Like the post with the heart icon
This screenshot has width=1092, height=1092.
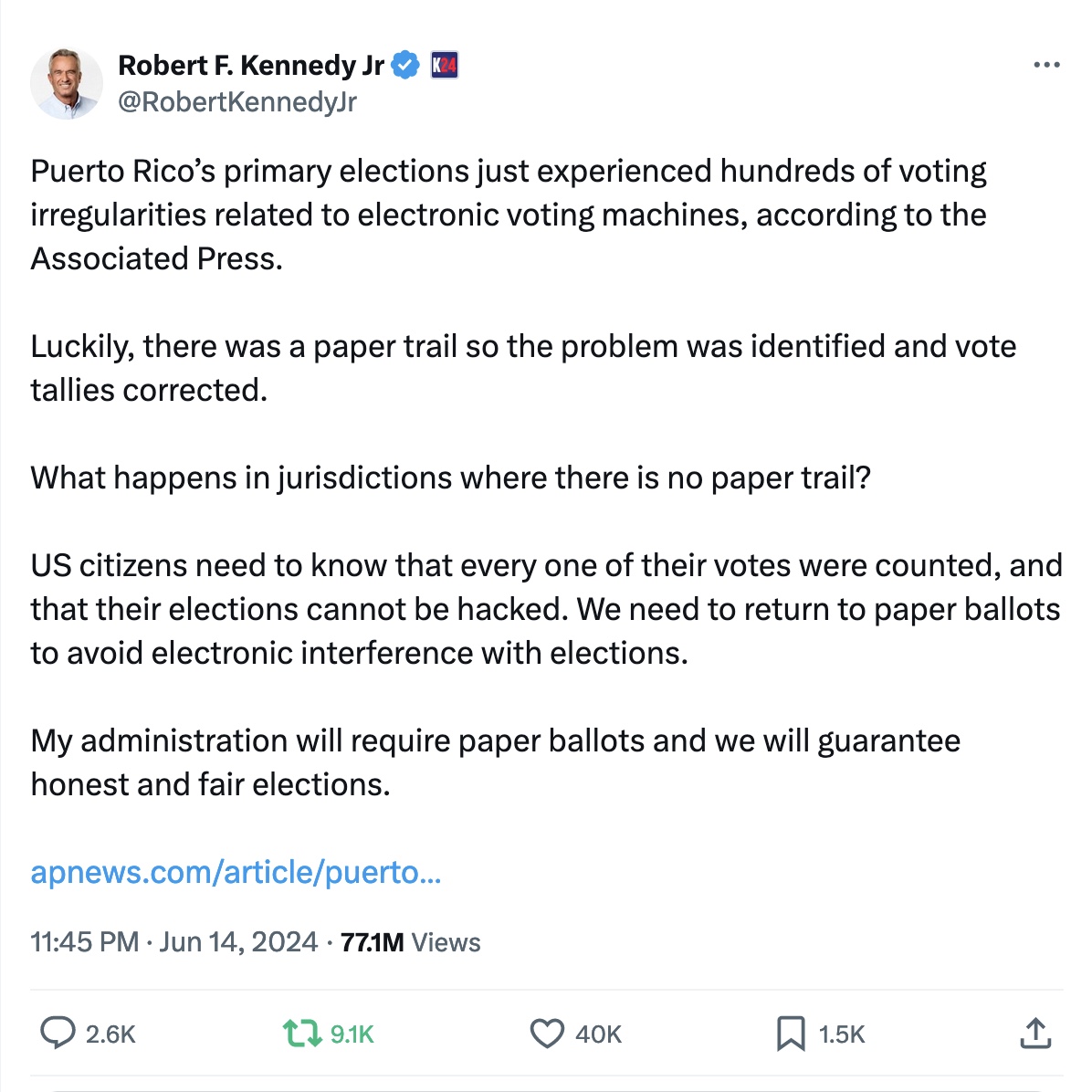(x=547, y=1034)
